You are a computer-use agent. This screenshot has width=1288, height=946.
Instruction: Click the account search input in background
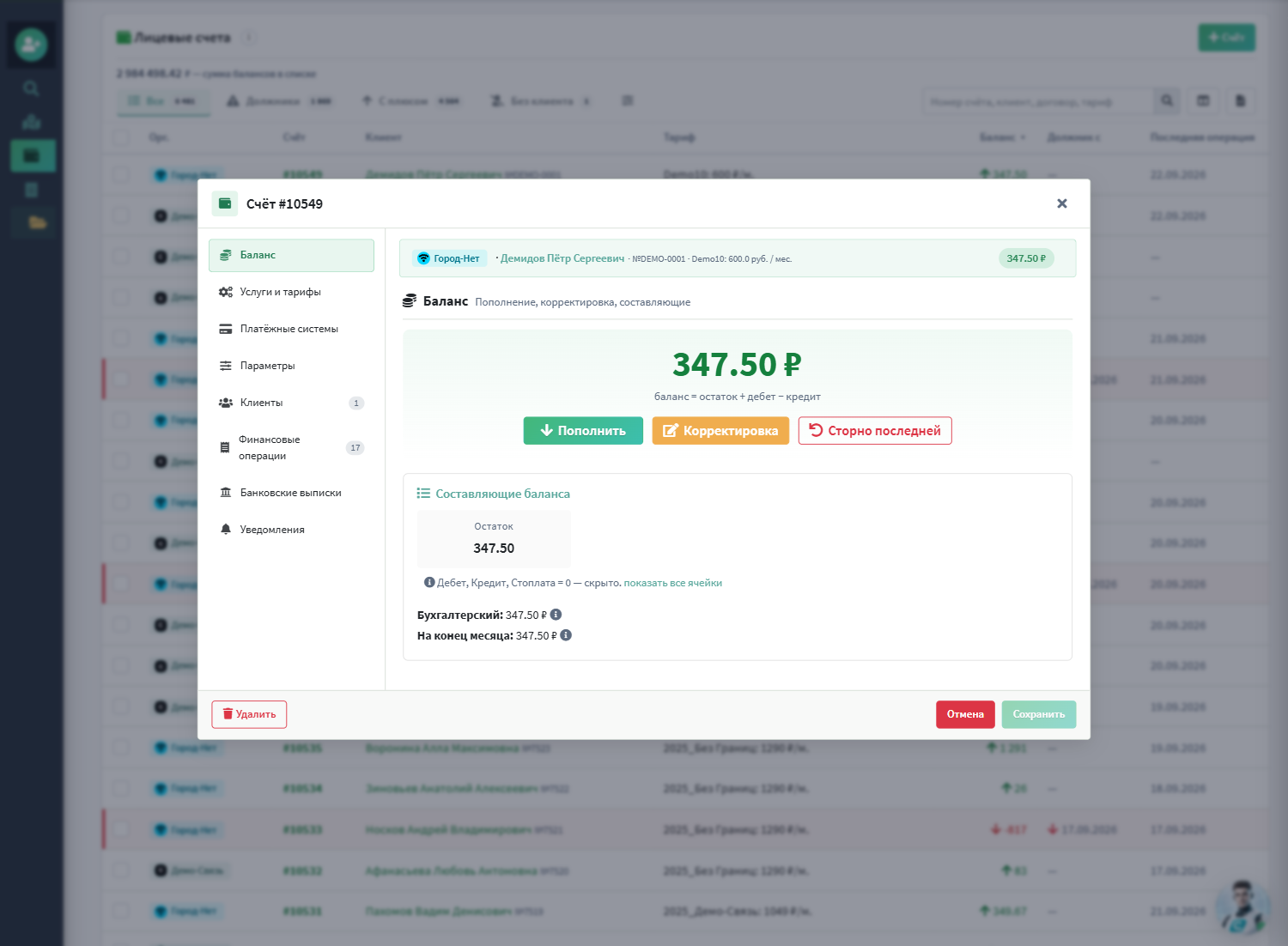(x=1036, y=101)
